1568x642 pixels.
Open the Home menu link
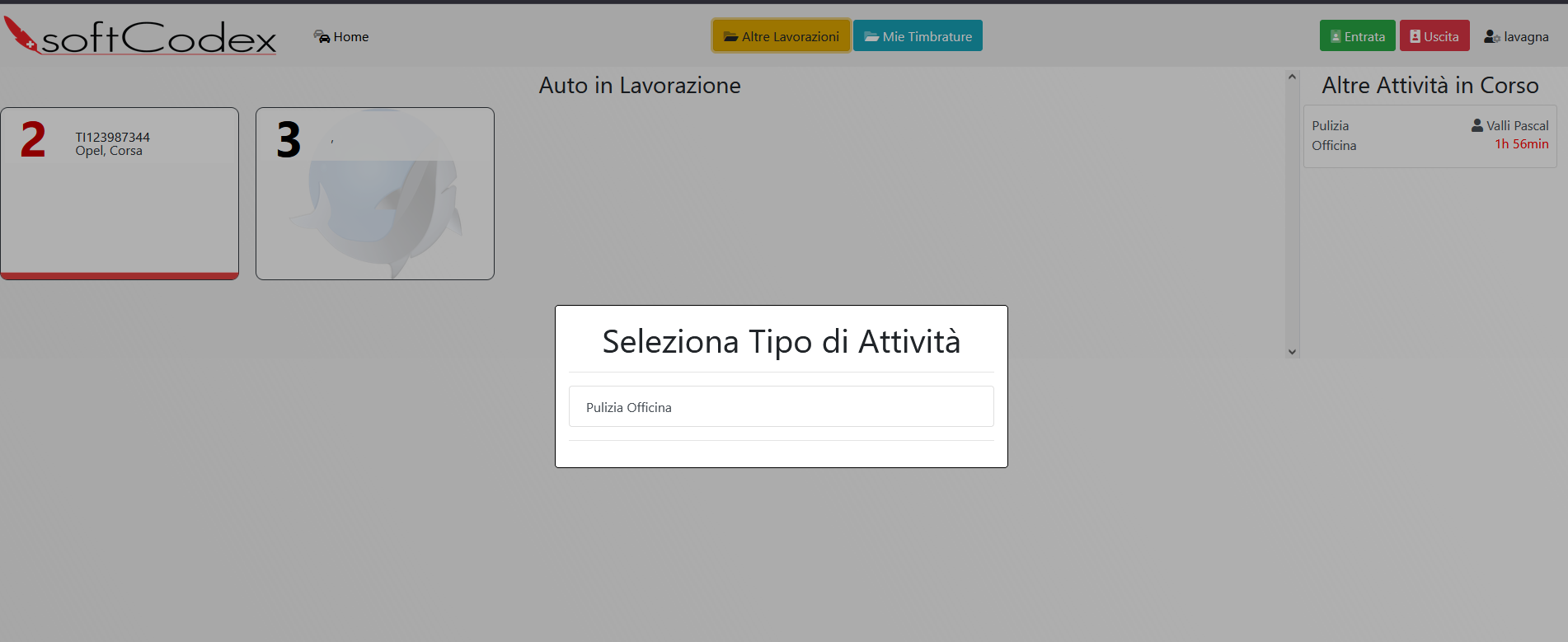click(x=350, y=36)
